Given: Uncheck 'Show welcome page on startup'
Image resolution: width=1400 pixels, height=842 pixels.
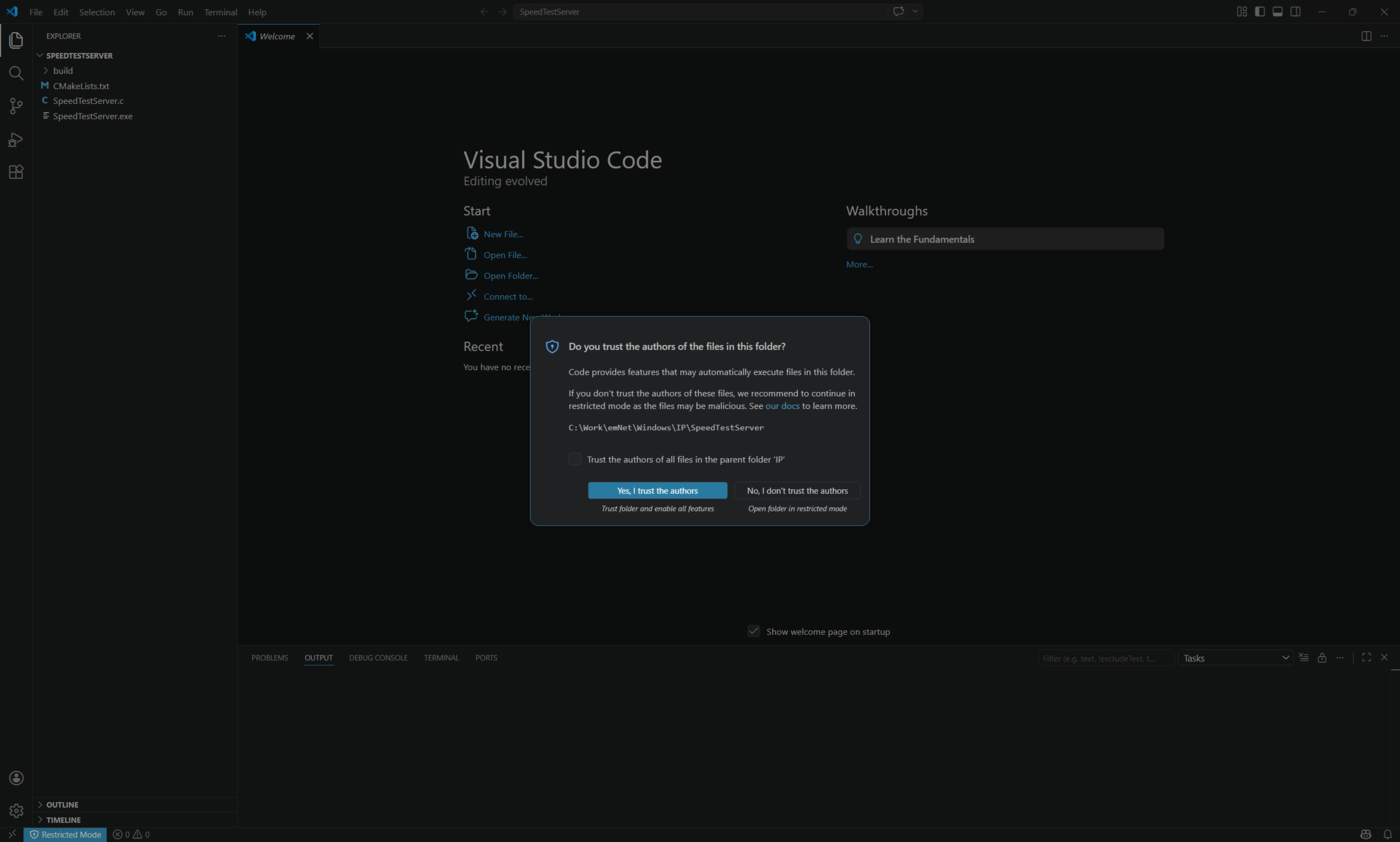Looking at the screenshot, I should (x=754, y=631).
